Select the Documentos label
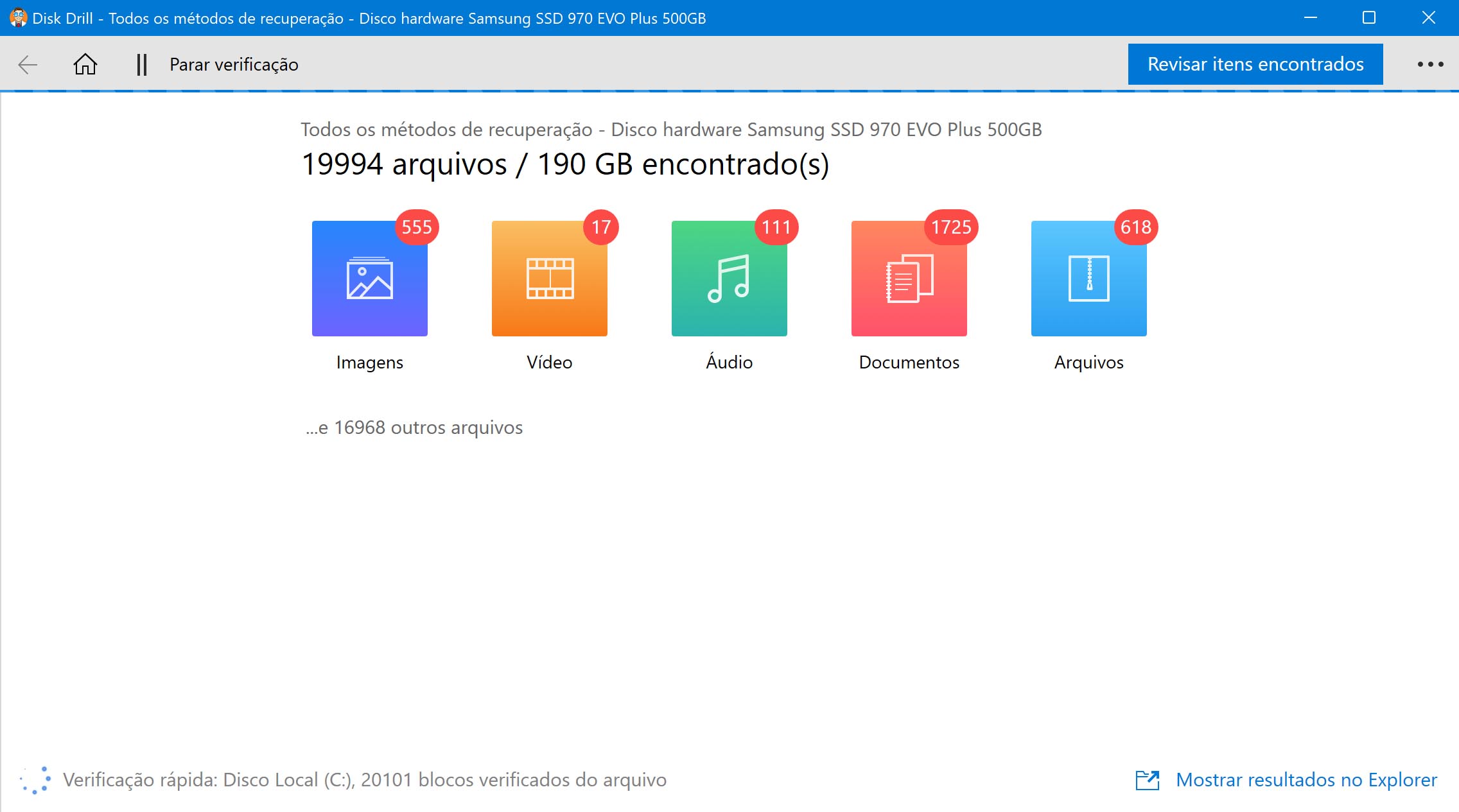This screenshot has width=1459, height=812. 909,362
